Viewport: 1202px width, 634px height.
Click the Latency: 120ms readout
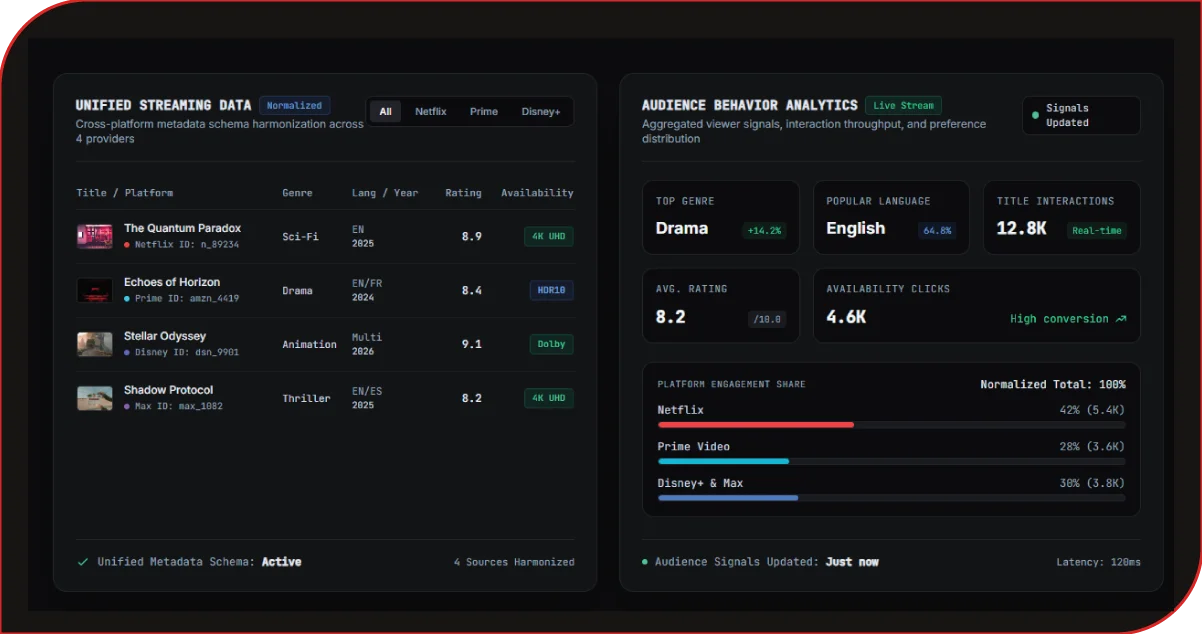[x=1098, y=562]
